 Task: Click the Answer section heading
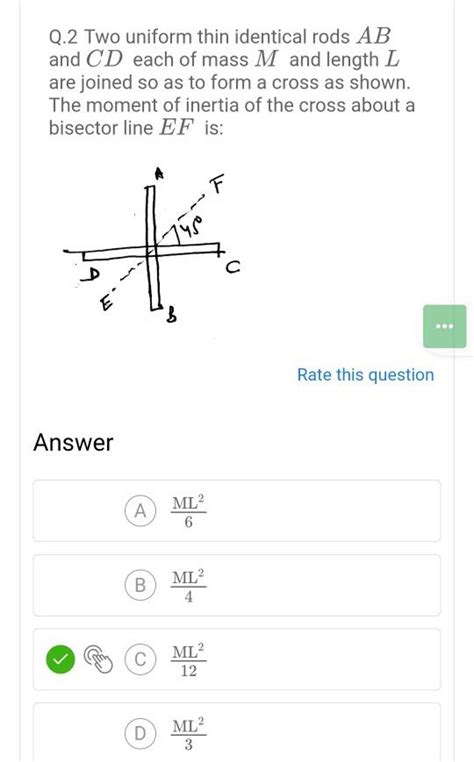(73, 443)
